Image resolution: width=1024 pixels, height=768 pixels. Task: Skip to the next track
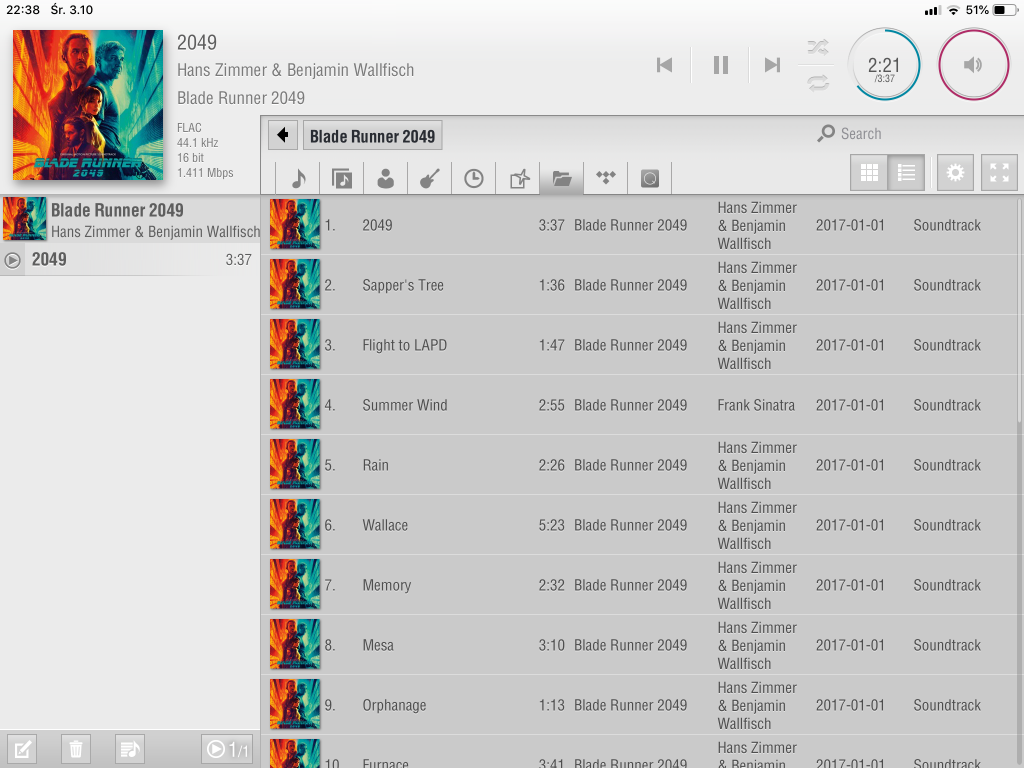point(773,65)
